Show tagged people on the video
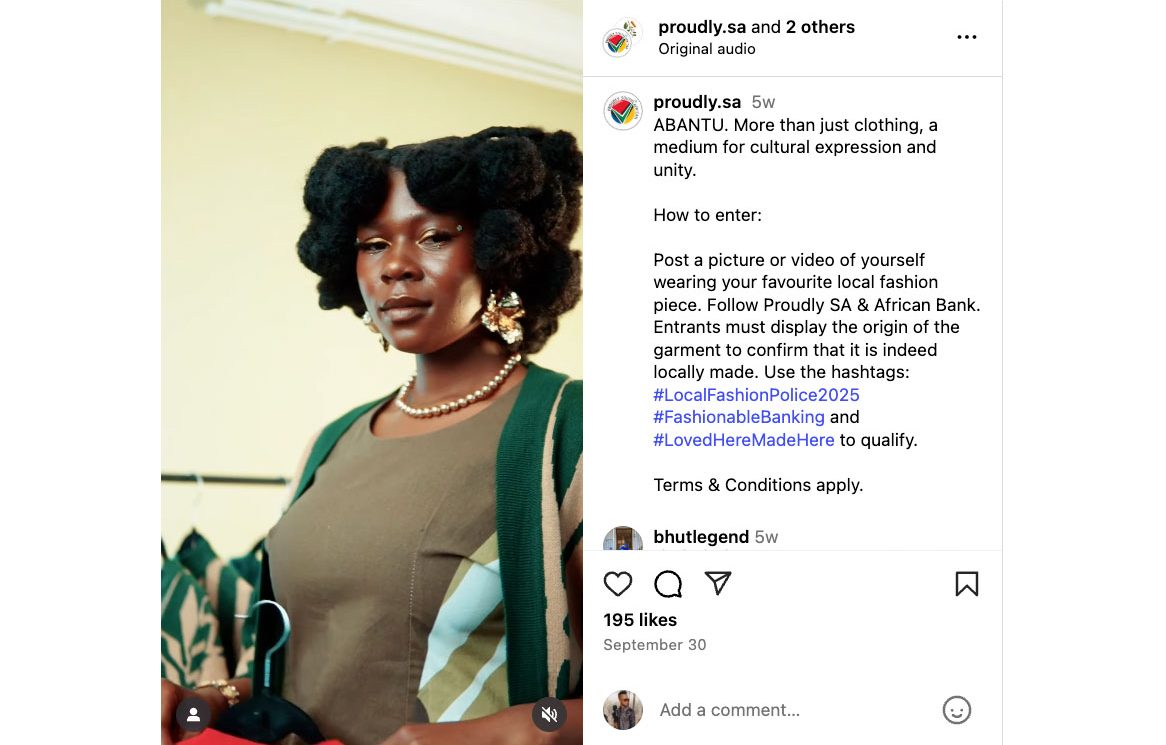This screenshot has height=745, width=1166. (x=193, y=714)
